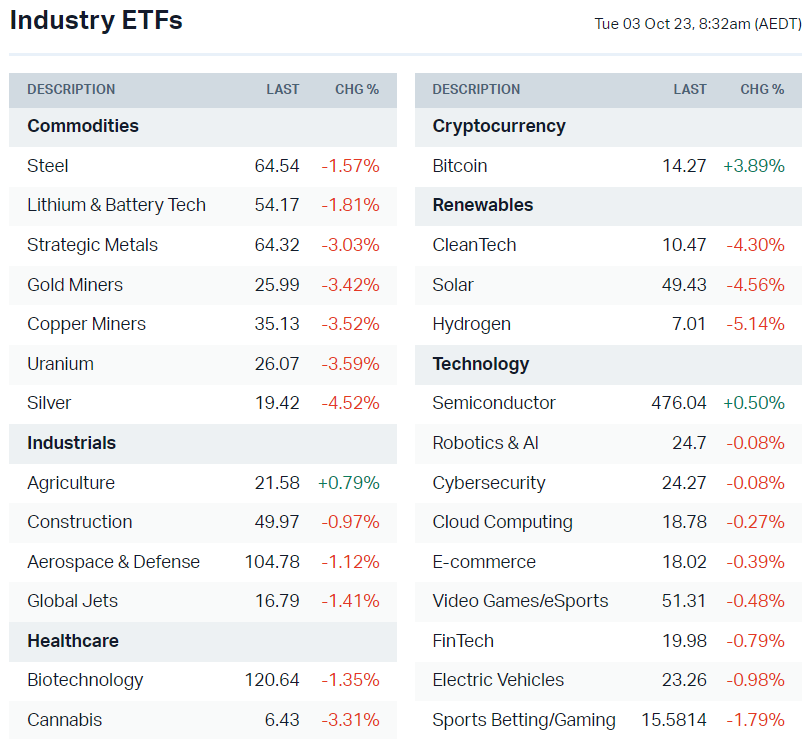Open Sports Betting/Gaming ETF
The image size is (809, 739).
pos(524,720)
